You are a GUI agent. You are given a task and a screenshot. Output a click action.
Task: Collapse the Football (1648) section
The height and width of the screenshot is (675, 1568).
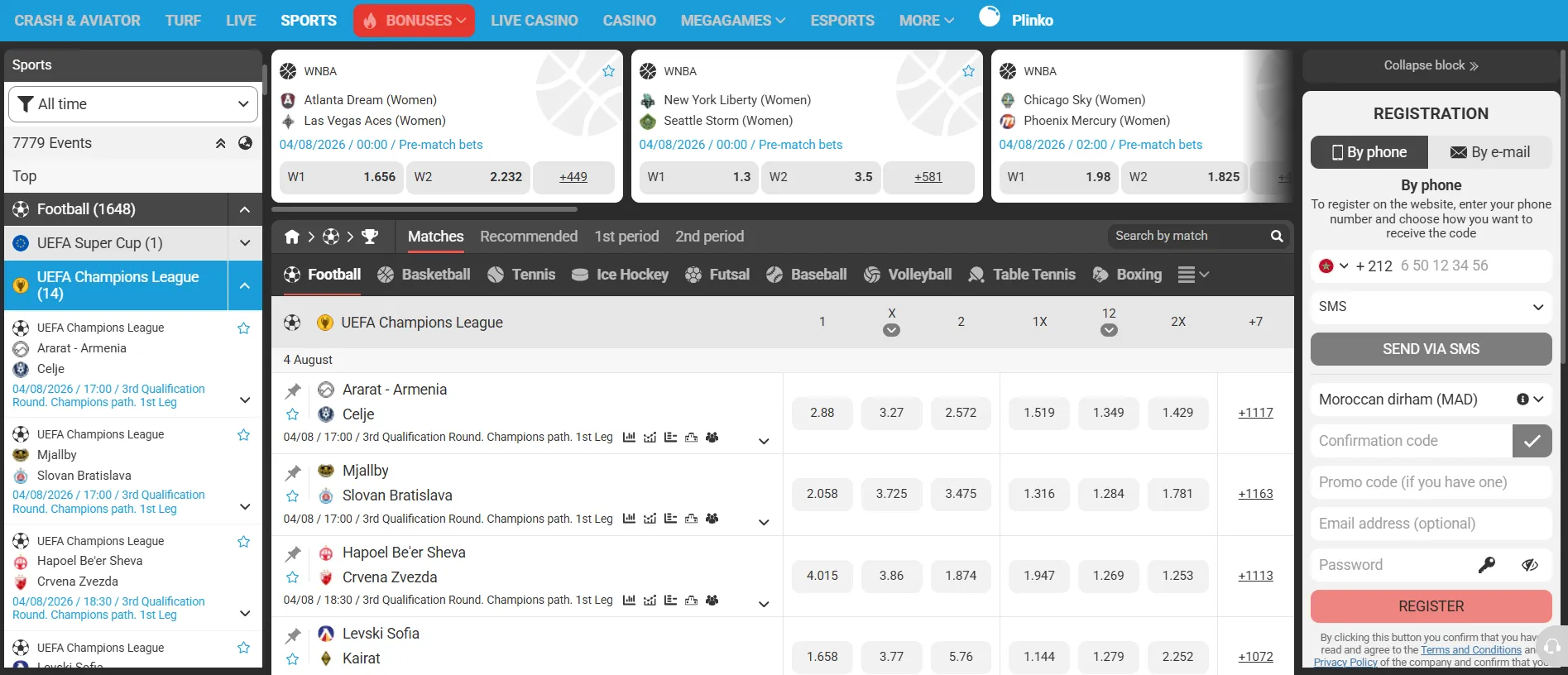(245, 209)
